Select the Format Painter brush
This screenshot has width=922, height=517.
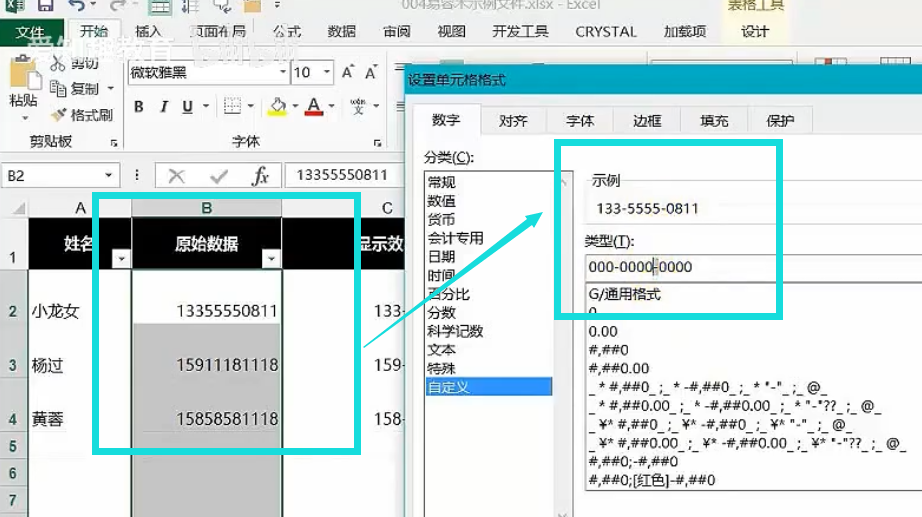58,115
